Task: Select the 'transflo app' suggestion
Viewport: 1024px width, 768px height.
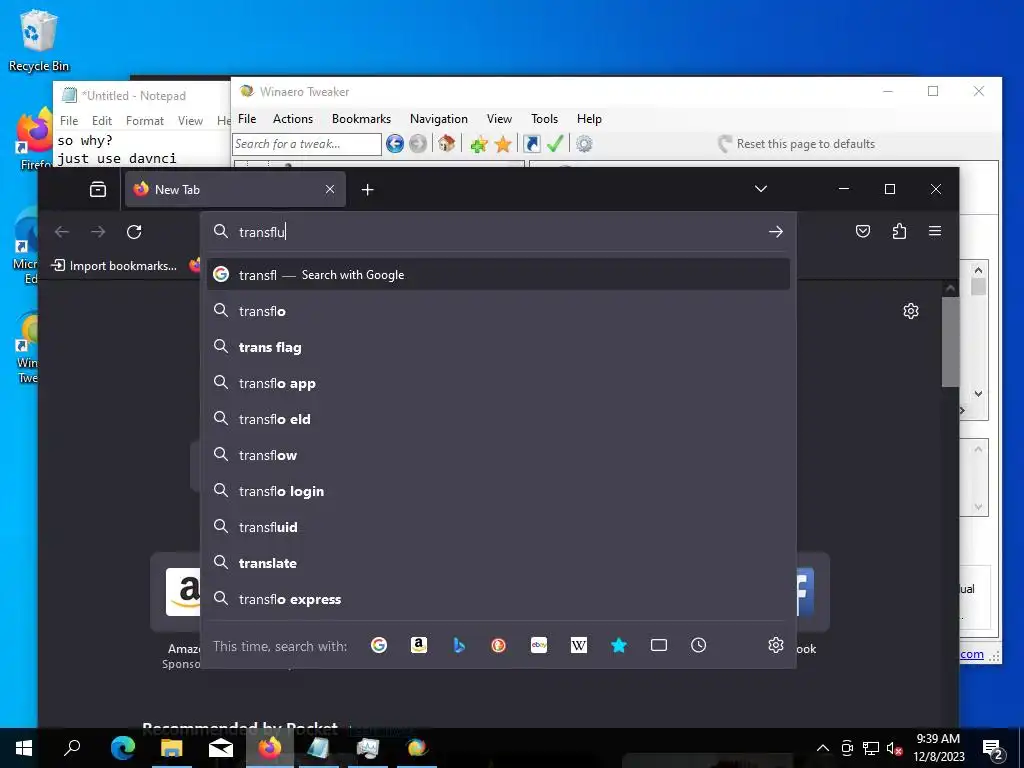Action: click(x=498, y=383)
